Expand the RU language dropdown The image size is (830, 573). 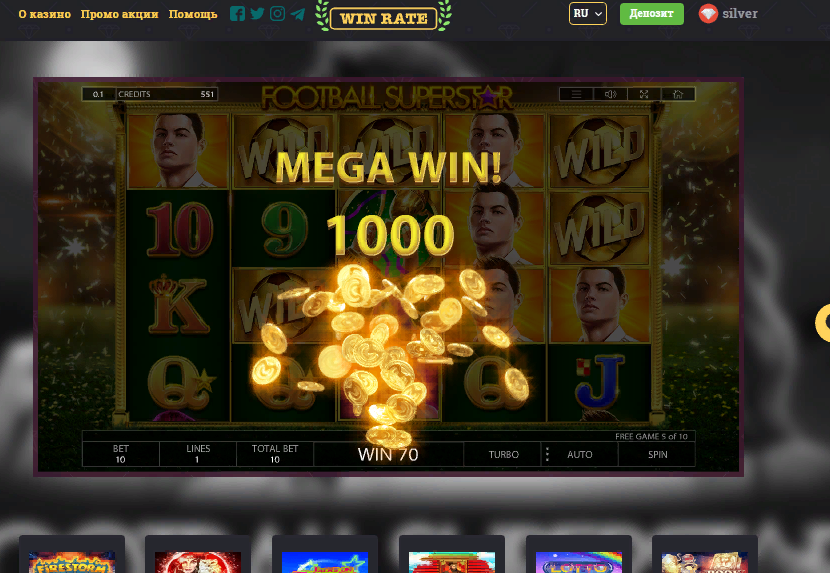[588, 14]
